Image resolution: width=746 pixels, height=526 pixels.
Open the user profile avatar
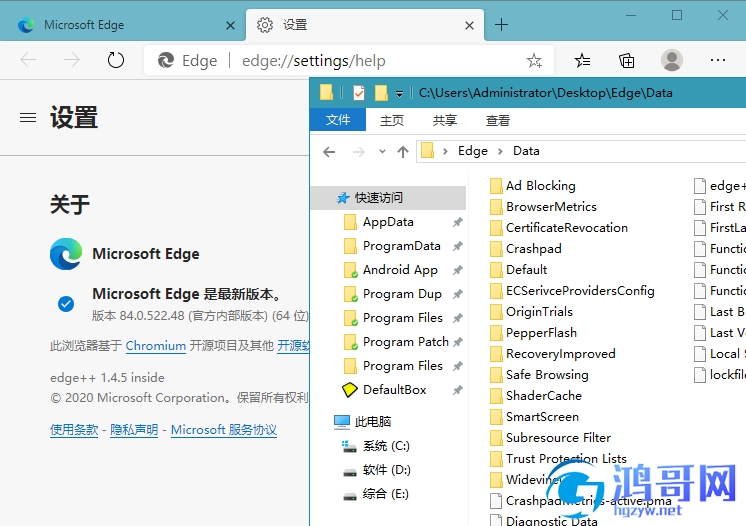672,60
